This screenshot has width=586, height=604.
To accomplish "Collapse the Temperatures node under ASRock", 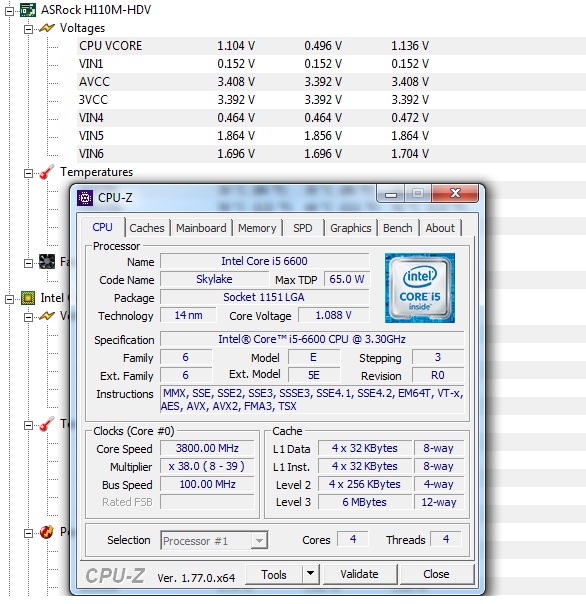I will click(x=28, y=173).
